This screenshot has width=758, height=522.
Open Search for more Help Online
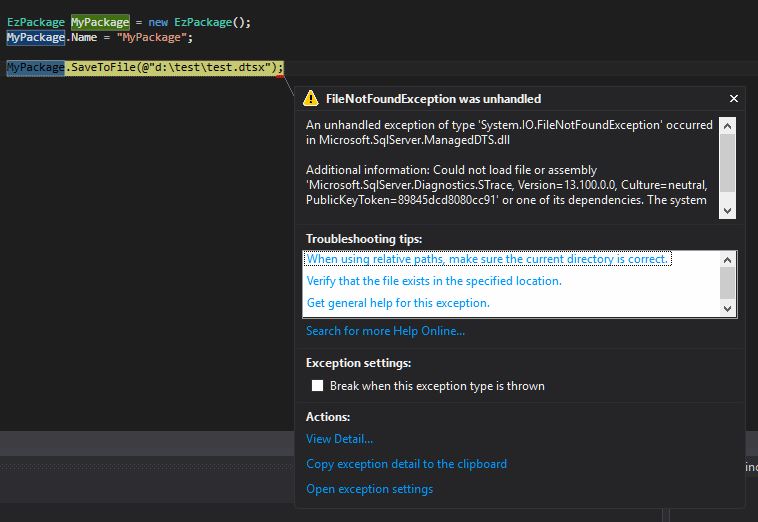click(385, 331)
